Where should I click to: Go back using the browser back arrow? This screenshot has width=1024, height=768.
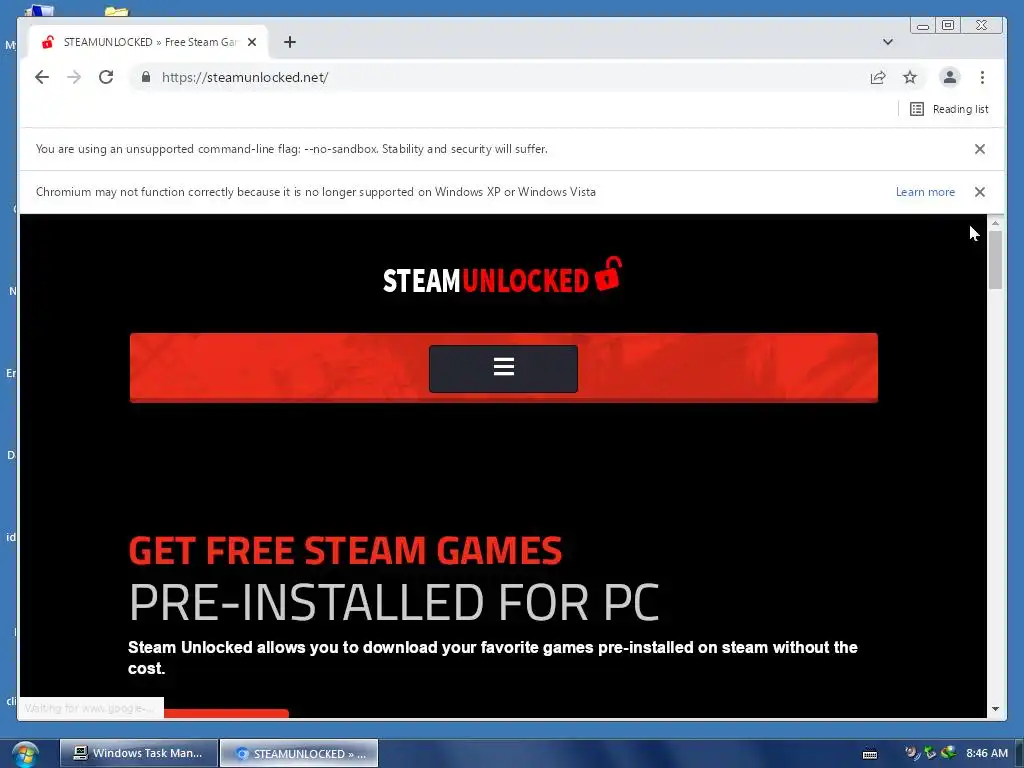[x=42, y=77]
